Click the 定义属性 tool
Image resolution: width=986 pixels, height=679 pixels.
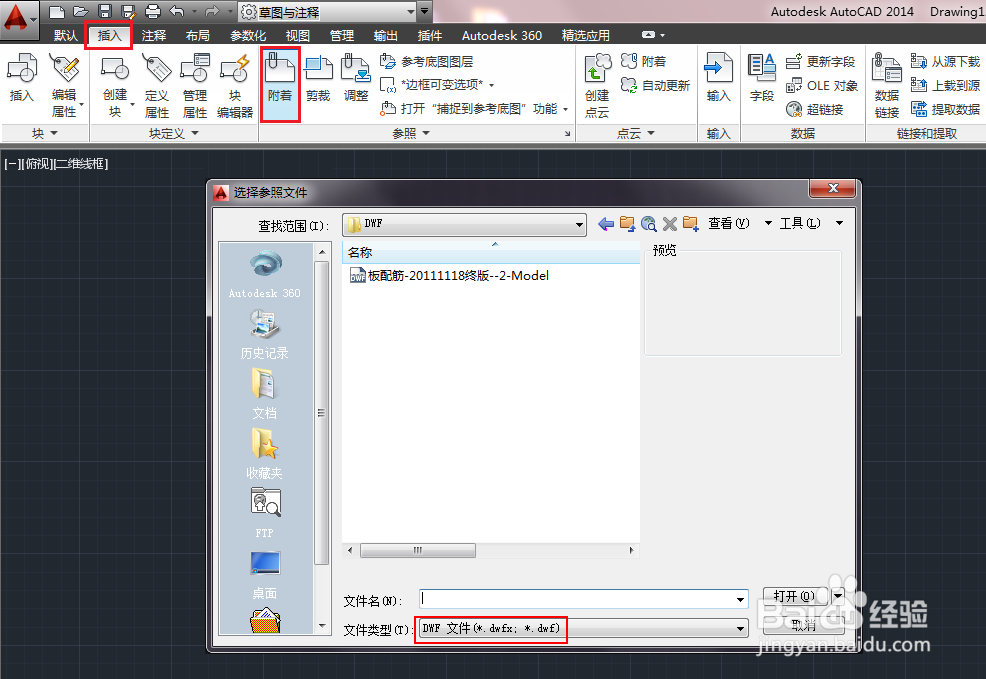pyautogui.click(x=157, y=86)
